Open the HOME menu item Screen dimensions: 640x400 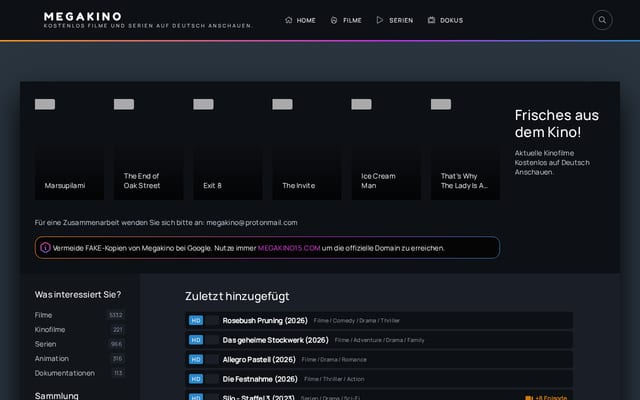point(300,20)
